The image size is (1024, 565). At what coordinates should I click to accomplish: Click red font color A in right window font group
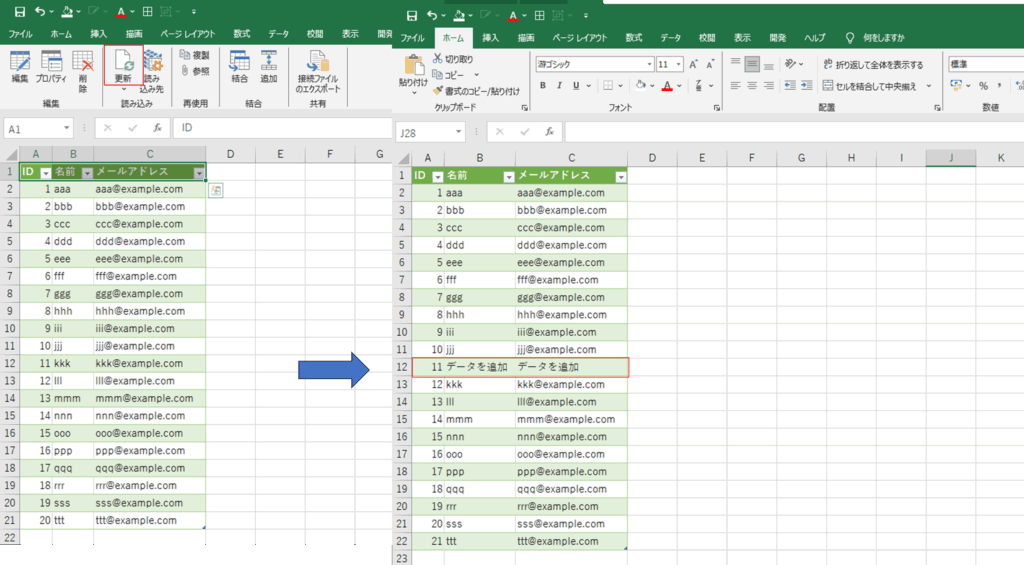coord(667,86)
